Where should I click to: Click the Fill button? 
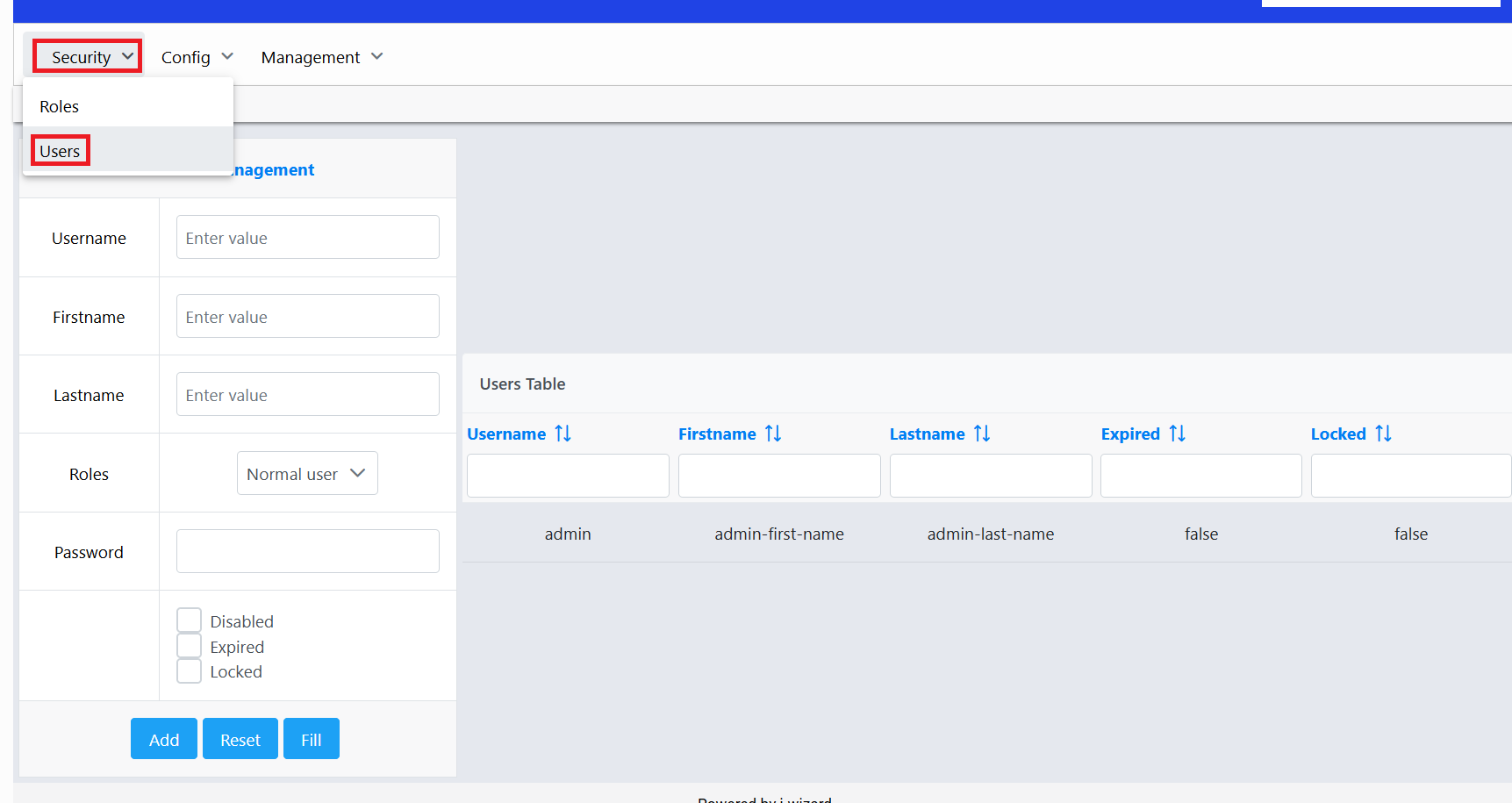click(x=312, y=739)
